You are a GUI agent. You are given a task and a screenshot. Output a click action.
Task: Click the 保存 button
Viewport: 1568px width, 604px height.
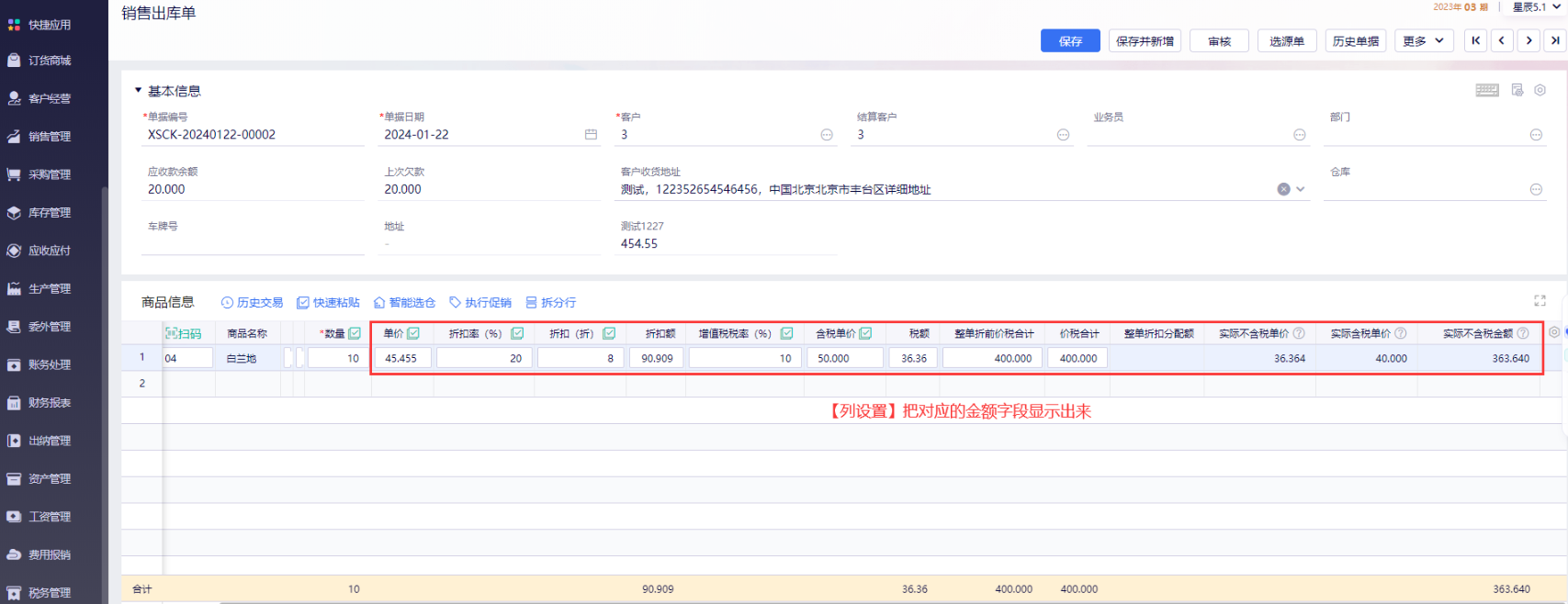coord(1070,40)
